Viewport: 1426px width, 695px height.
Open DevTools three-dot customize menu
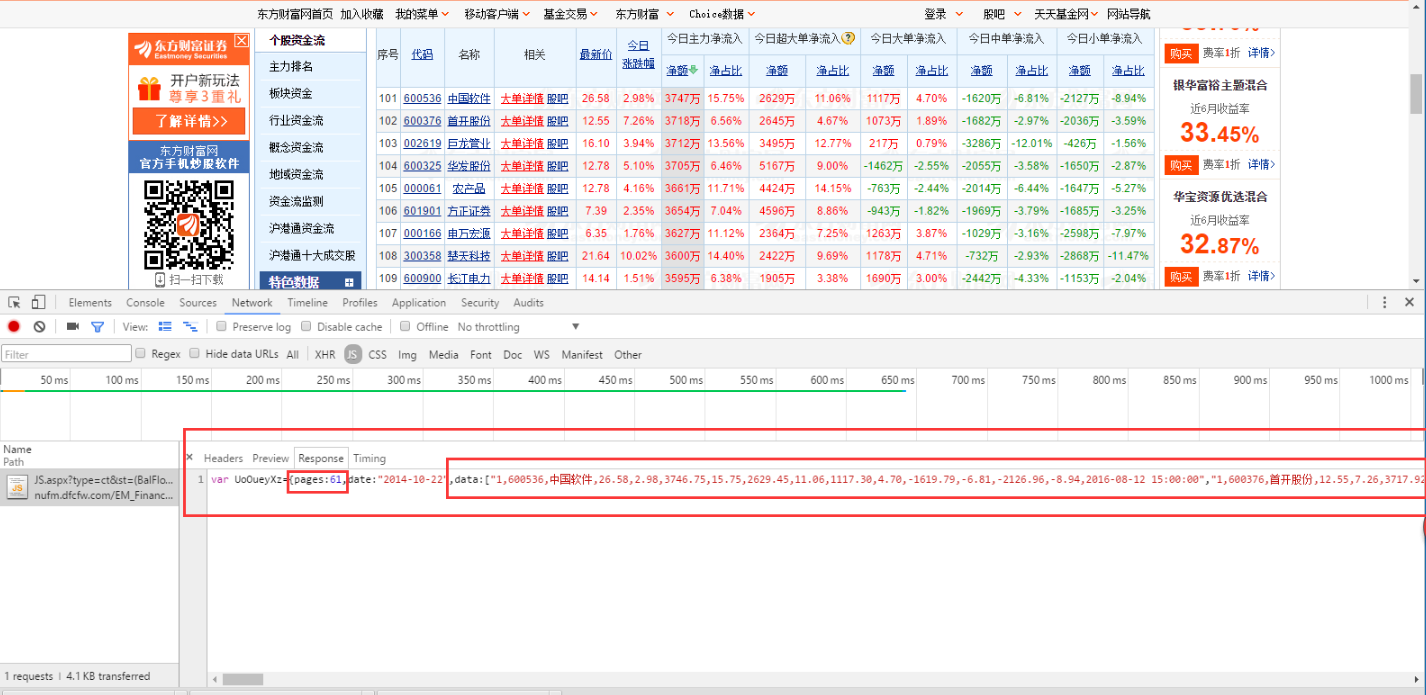coord(1385,302)
